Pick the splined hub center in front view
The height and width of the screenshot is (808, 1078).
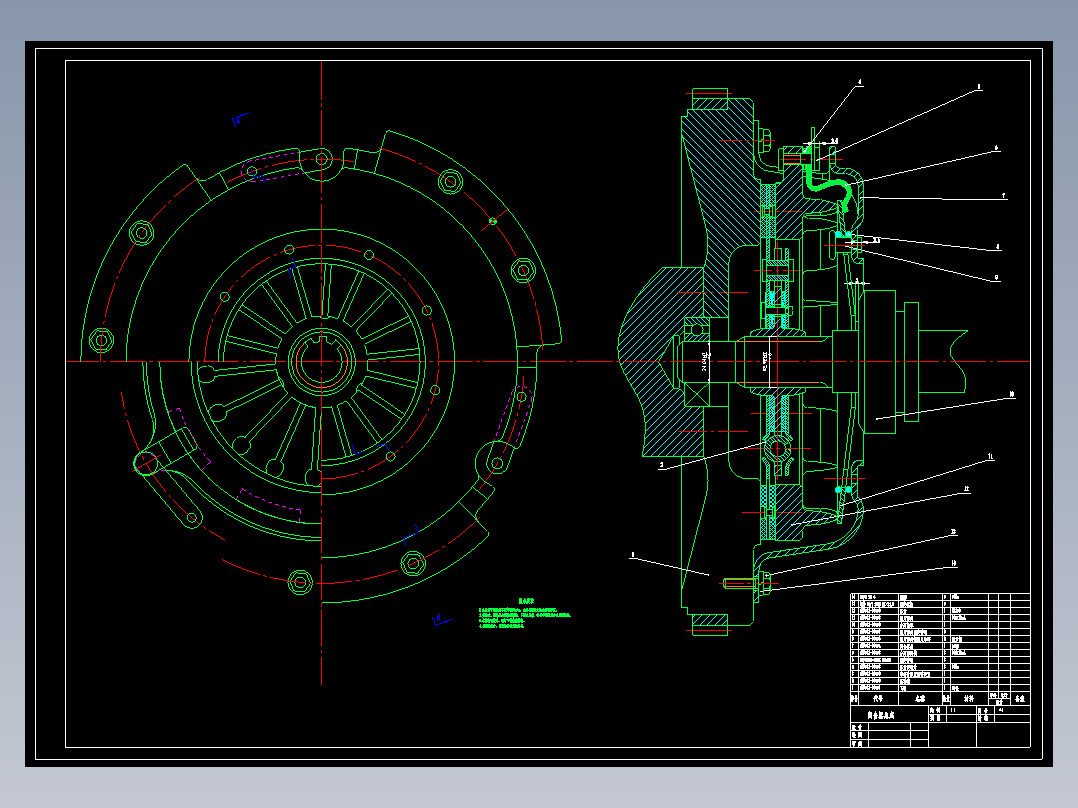321,361
